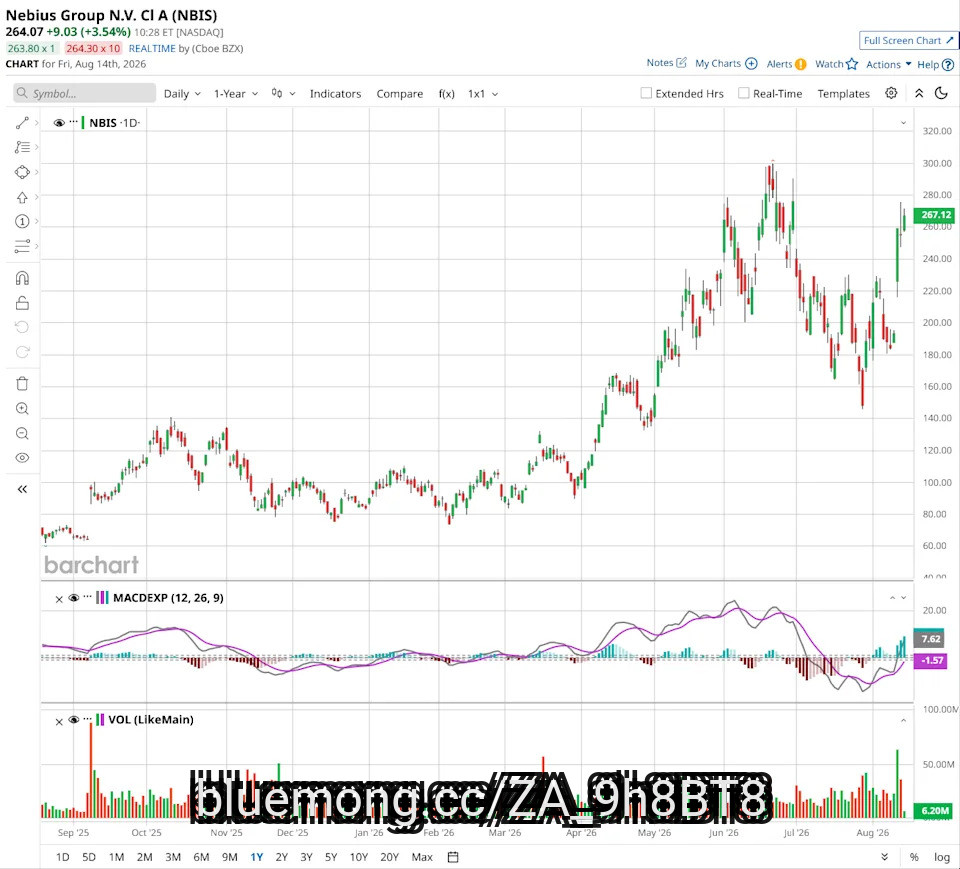
Task: Hide the NBIS main series
Action: pos(59,123)
